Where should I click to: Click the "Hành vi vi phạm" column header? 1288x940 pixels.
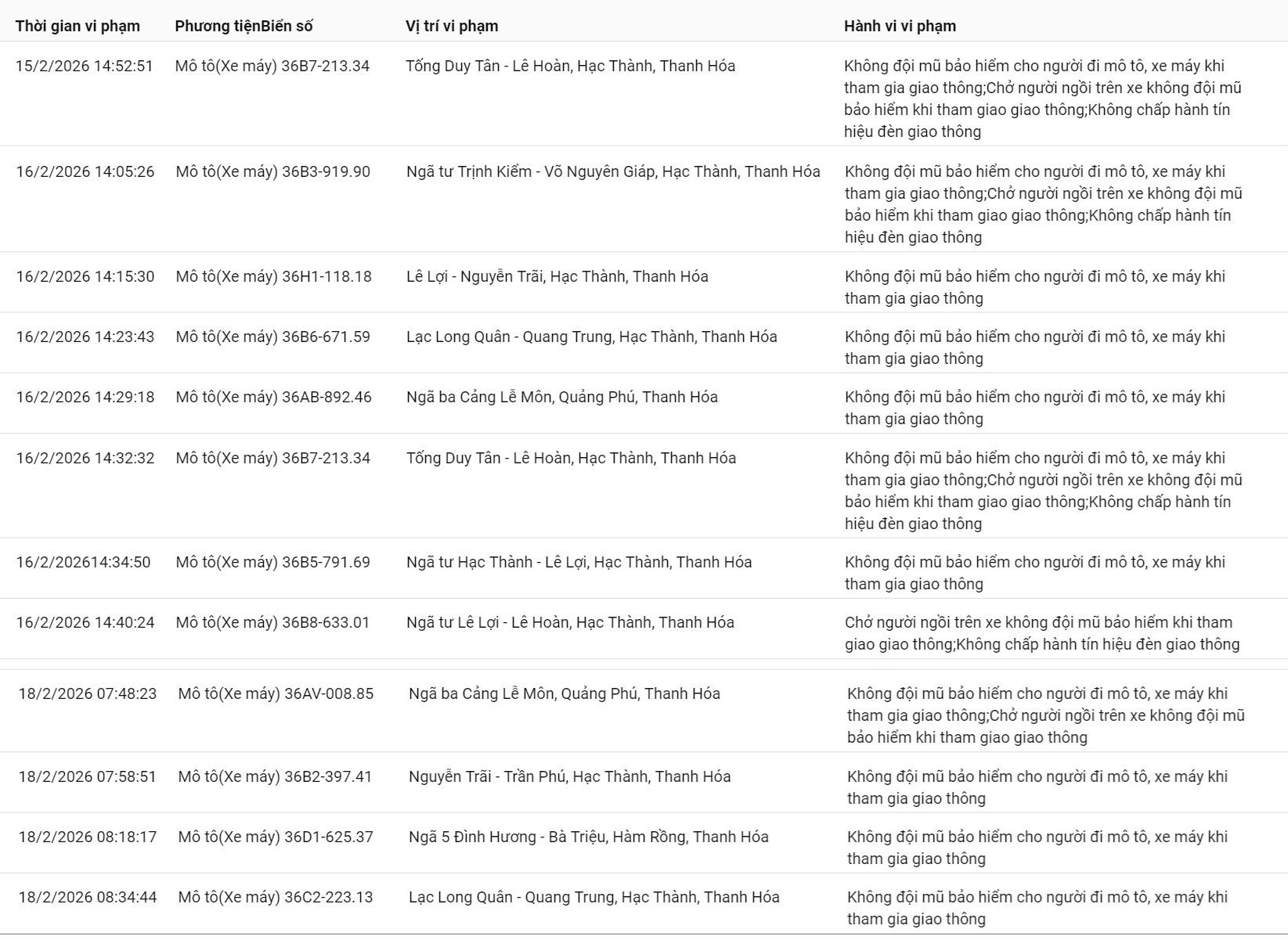tap(900, 26)
